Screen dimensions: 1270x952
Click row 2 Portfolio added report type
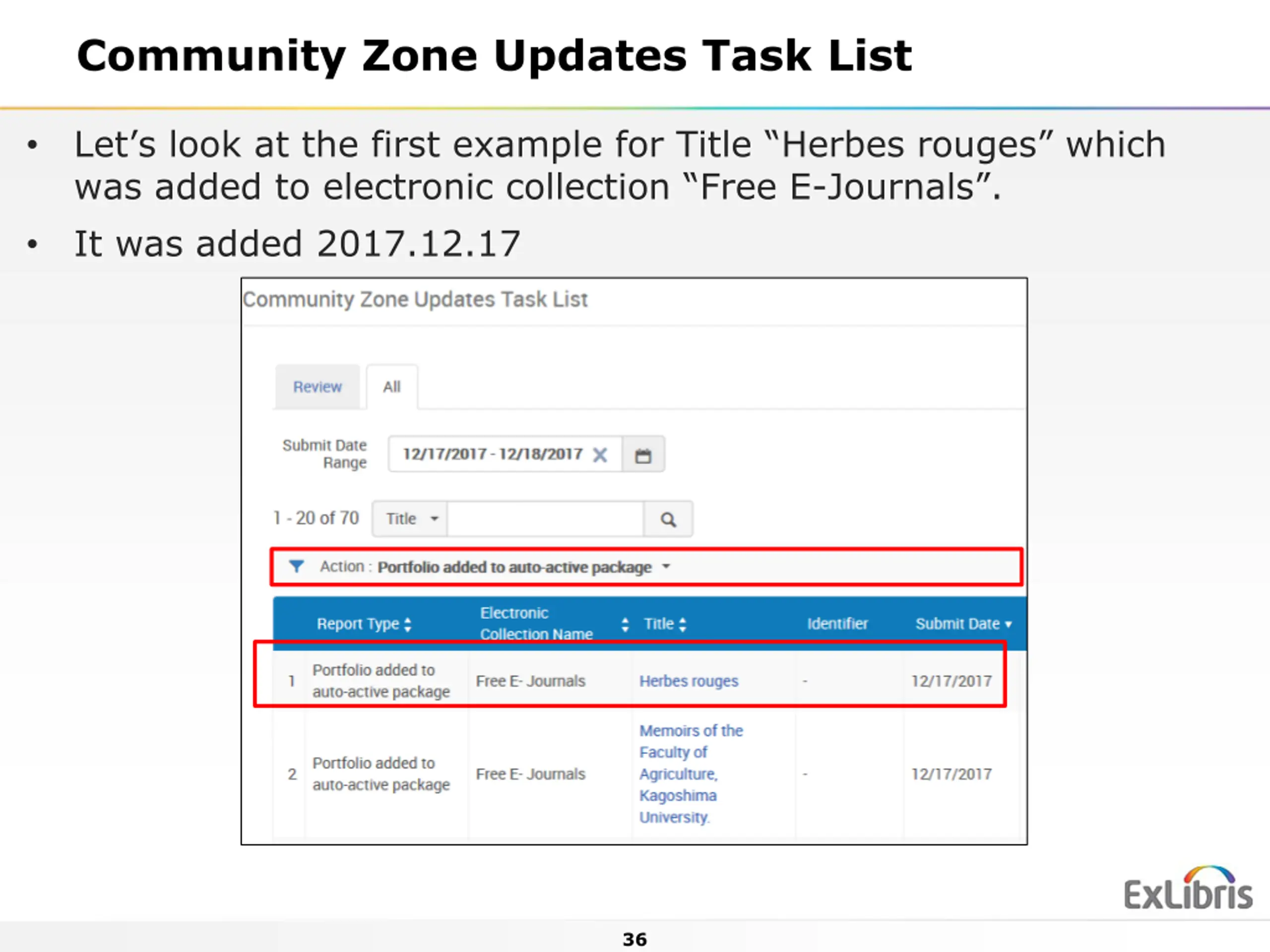(381, 774)
